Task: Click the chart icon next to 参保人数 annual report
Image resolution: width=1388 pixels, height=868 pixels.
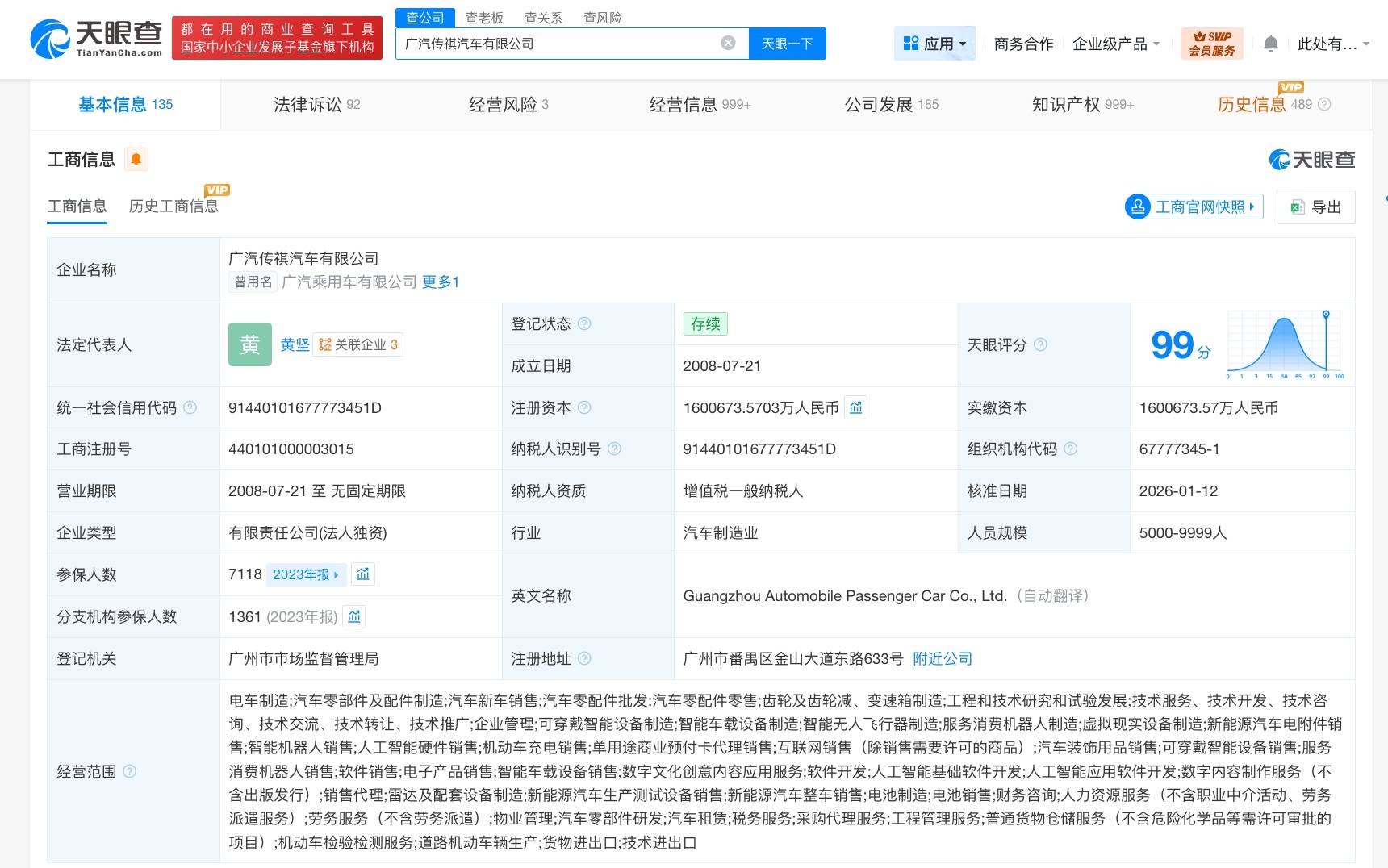Action: 363,574
